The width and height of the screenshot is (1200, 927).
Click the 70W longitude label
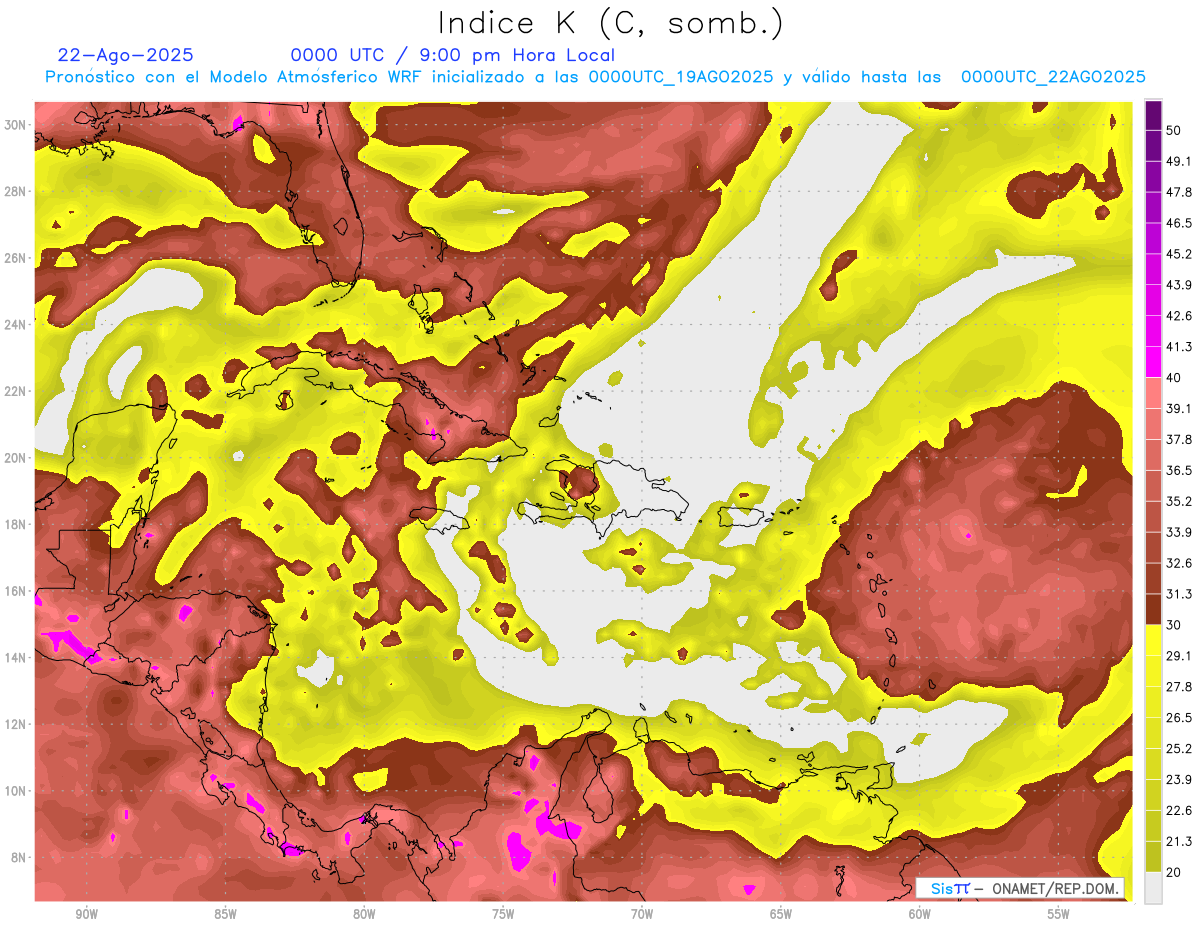tap(642, 914)
